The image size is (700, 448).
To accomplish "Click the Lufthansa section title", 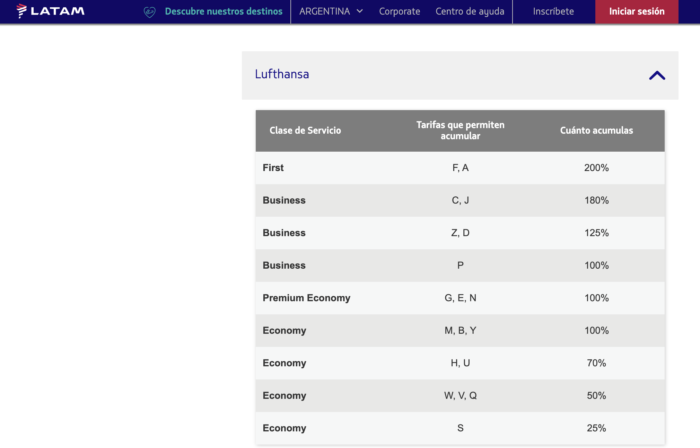I will (x=282, y=74).
